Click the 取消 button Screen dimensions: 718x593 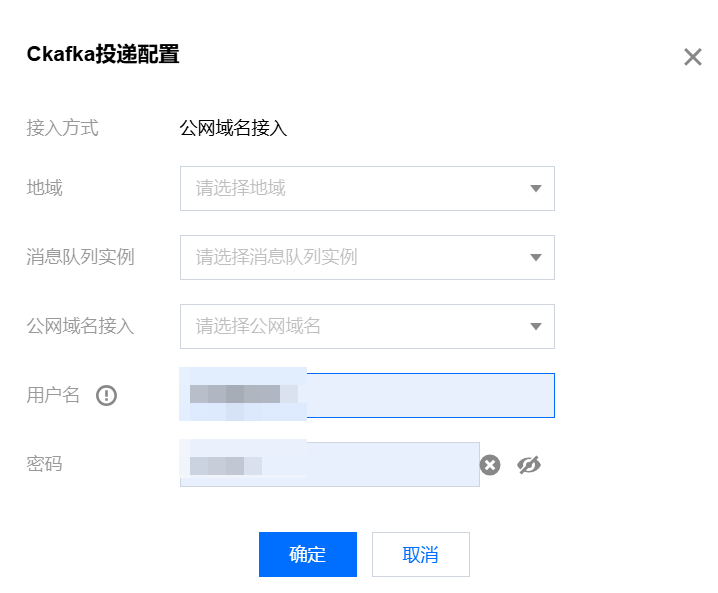(x=421, y=555)
